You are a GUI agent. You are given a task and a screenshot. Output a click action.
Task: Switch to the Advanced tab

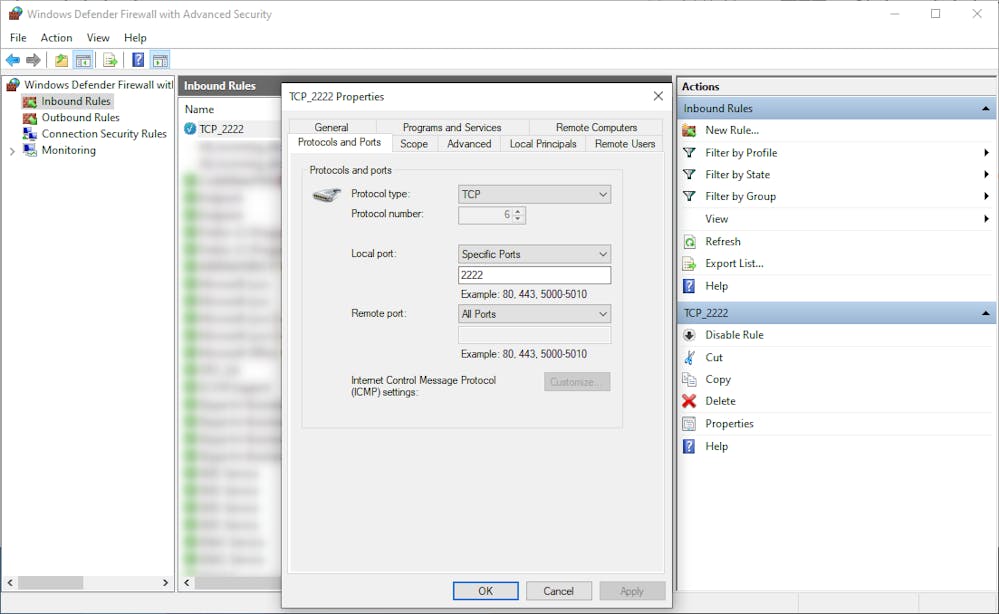469,144
